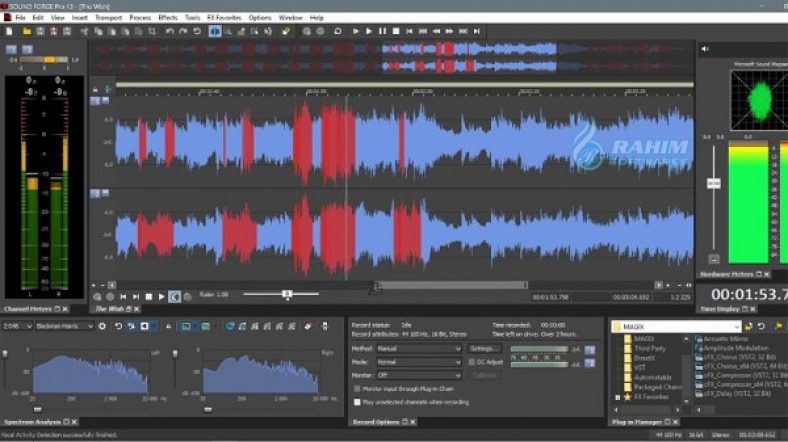Click the New file icon in the top toolbar

9,31
